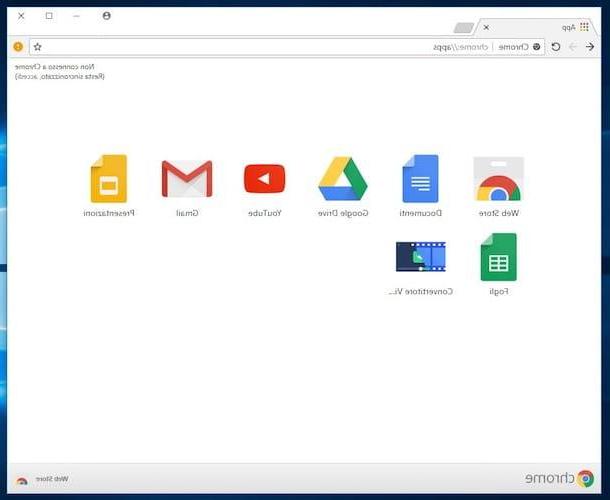Viewport: 610px width, 500px height.
Task: Bookmark this page with the star icon
Action: 37,47
